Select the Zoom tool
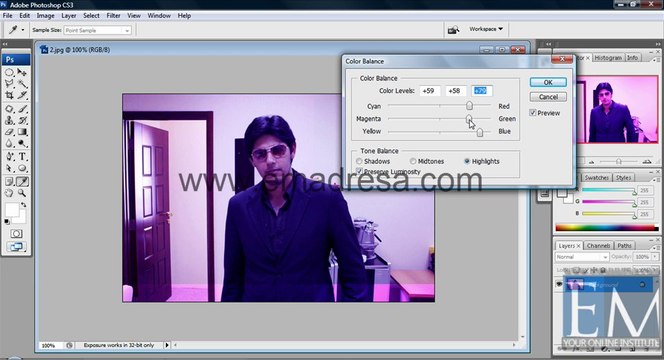The width and height of the screenshot is (664, 360). pyautogui.click(x=22, y=193)
